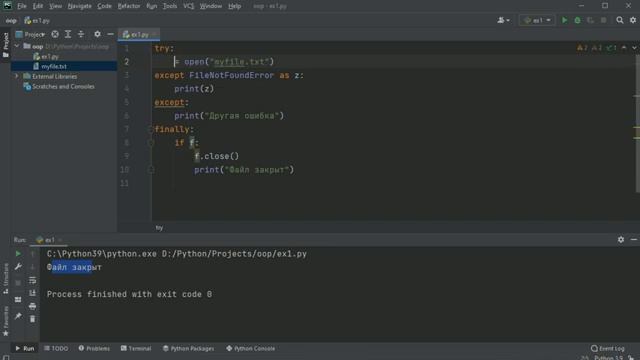Click ex1.py breadcrumb in navigation bar
Viewport: 640px width, 360px height.
[37, 20]
